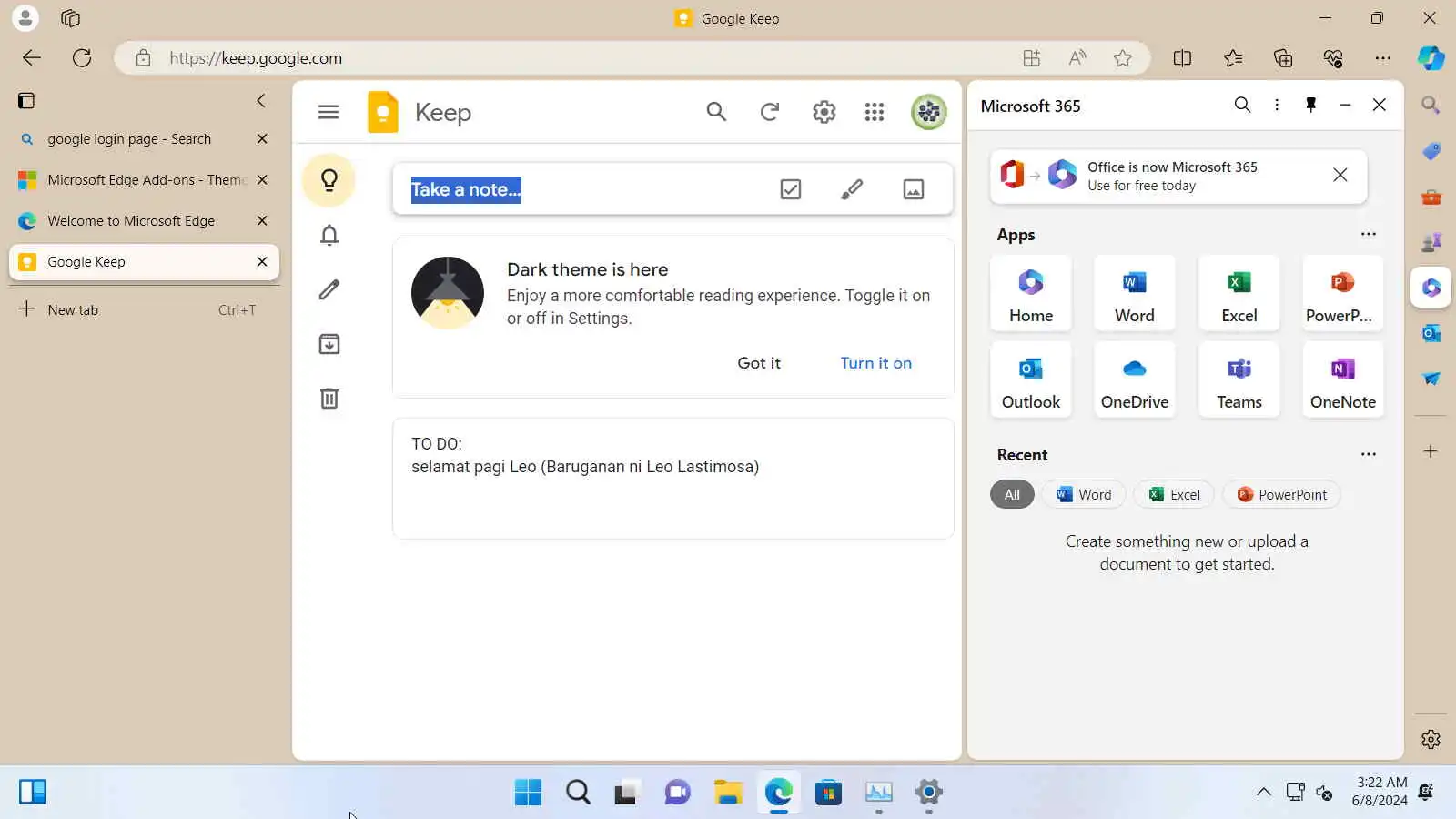Open Edge sidebar settings gear

click(1431, 739)
